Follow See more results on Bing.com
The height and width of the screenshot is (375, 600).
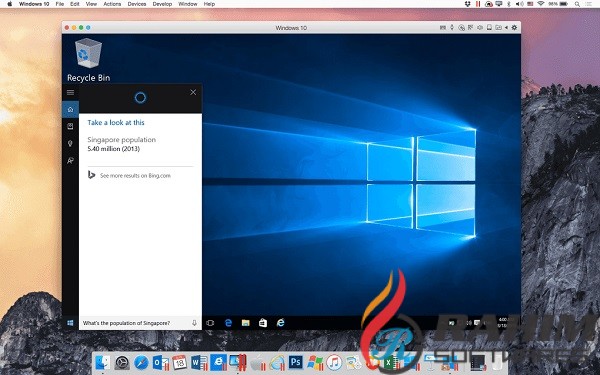(135, 176)
